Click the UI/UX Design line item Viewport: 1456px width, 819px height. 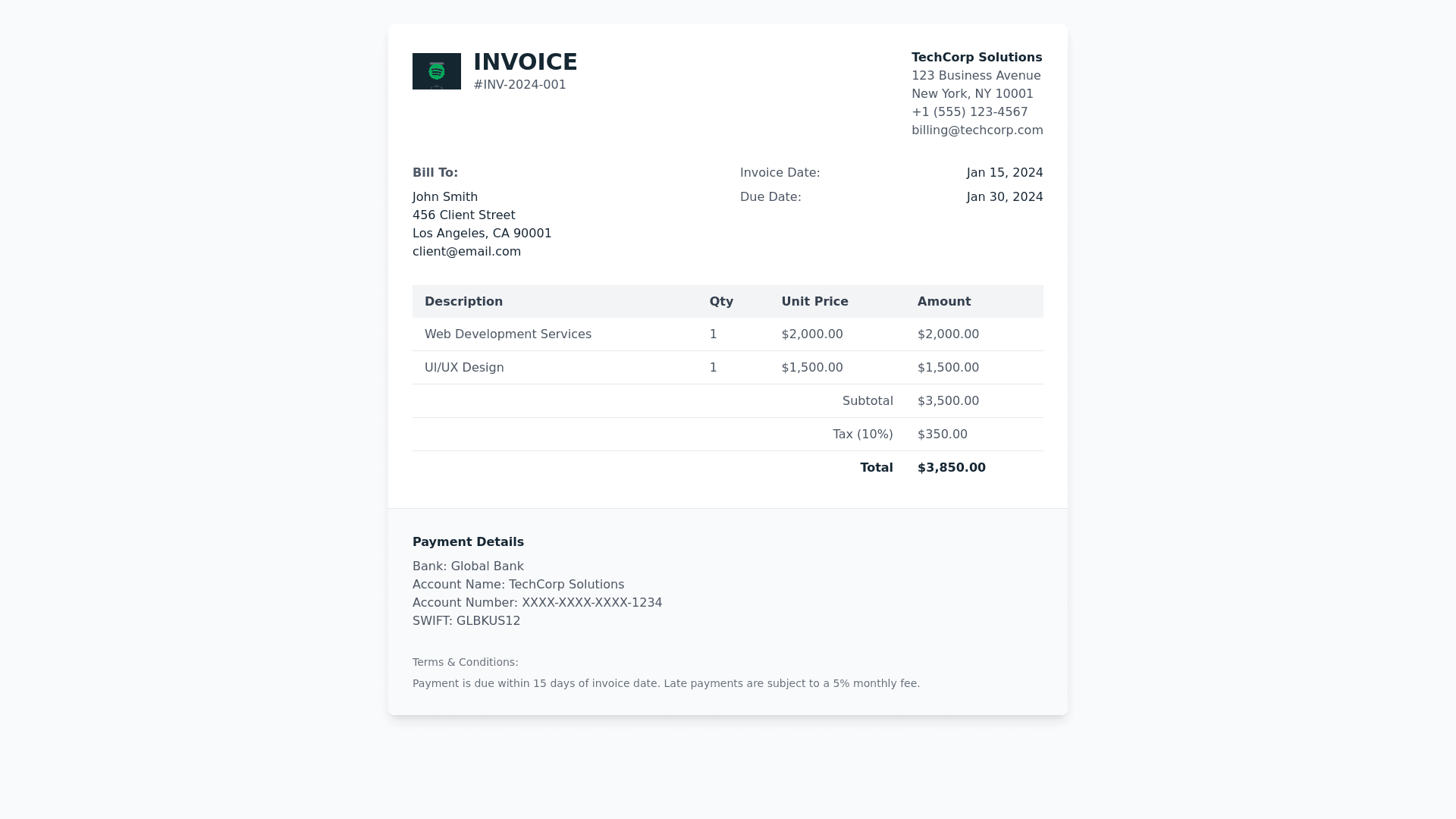coord(463,368)
